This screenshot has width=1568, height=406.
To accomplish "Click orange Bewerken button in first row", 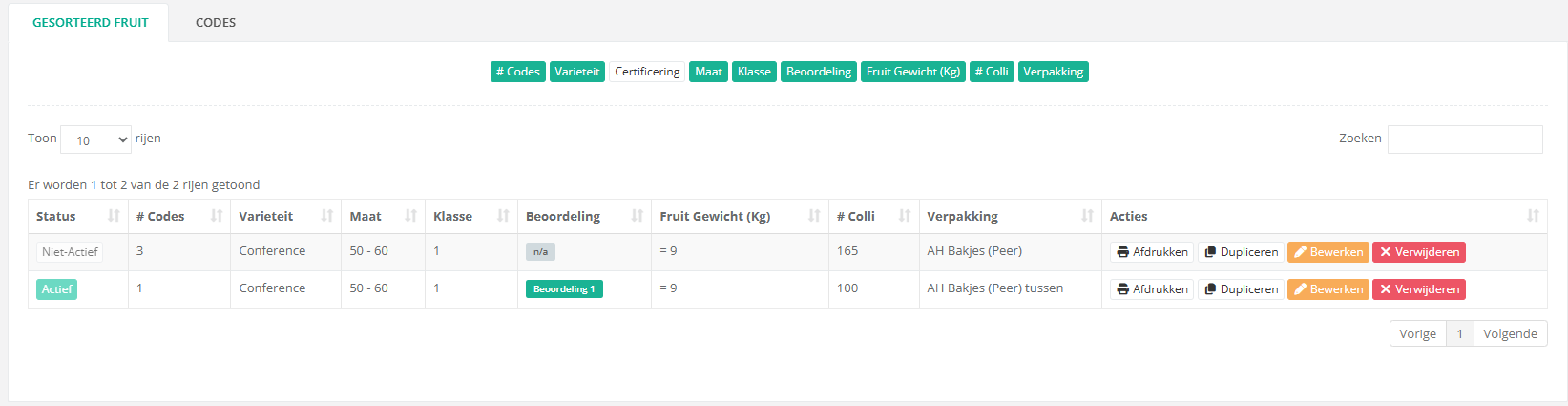I will (x=1328, y=252).
